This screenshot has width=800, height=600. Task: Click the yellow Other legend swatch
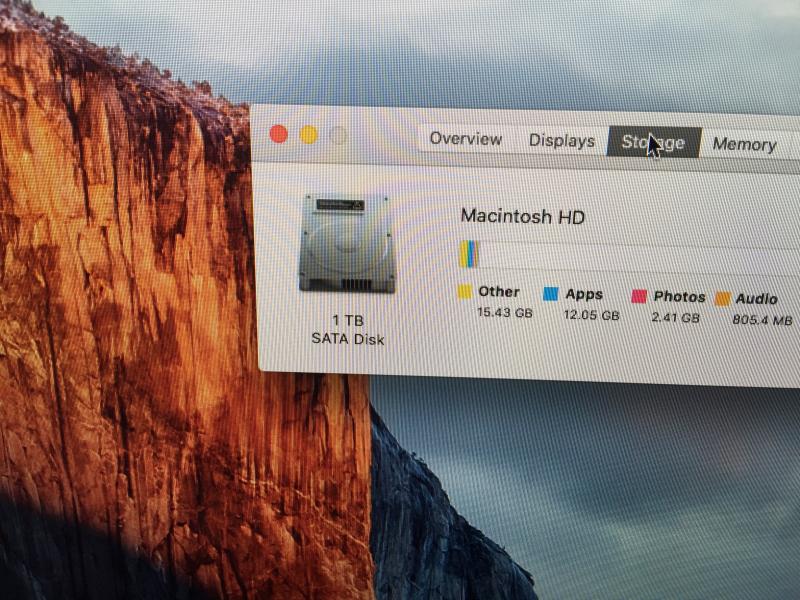tap(464, 291)
